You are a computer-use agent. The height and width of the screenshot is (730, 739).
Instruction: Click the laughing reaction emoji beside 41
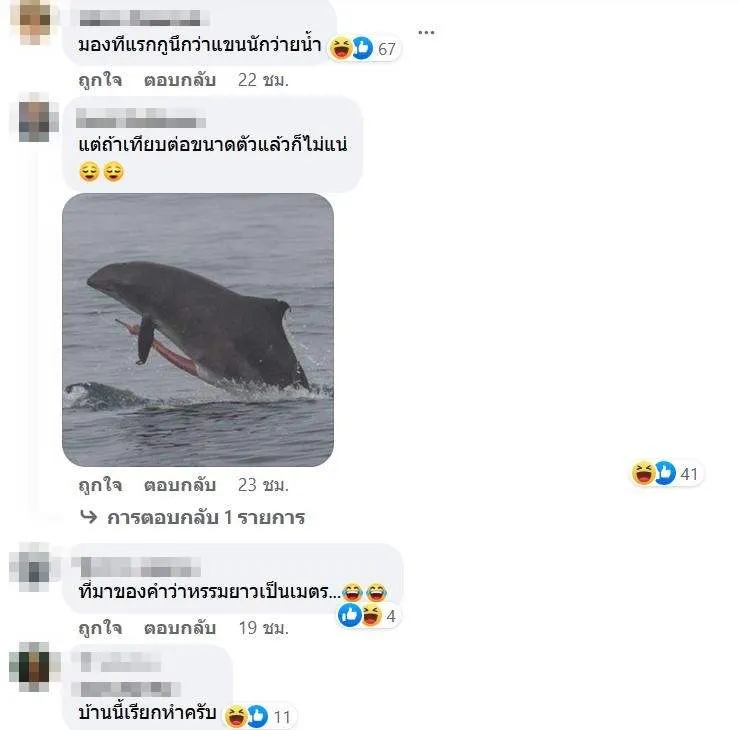coord(644,473)
